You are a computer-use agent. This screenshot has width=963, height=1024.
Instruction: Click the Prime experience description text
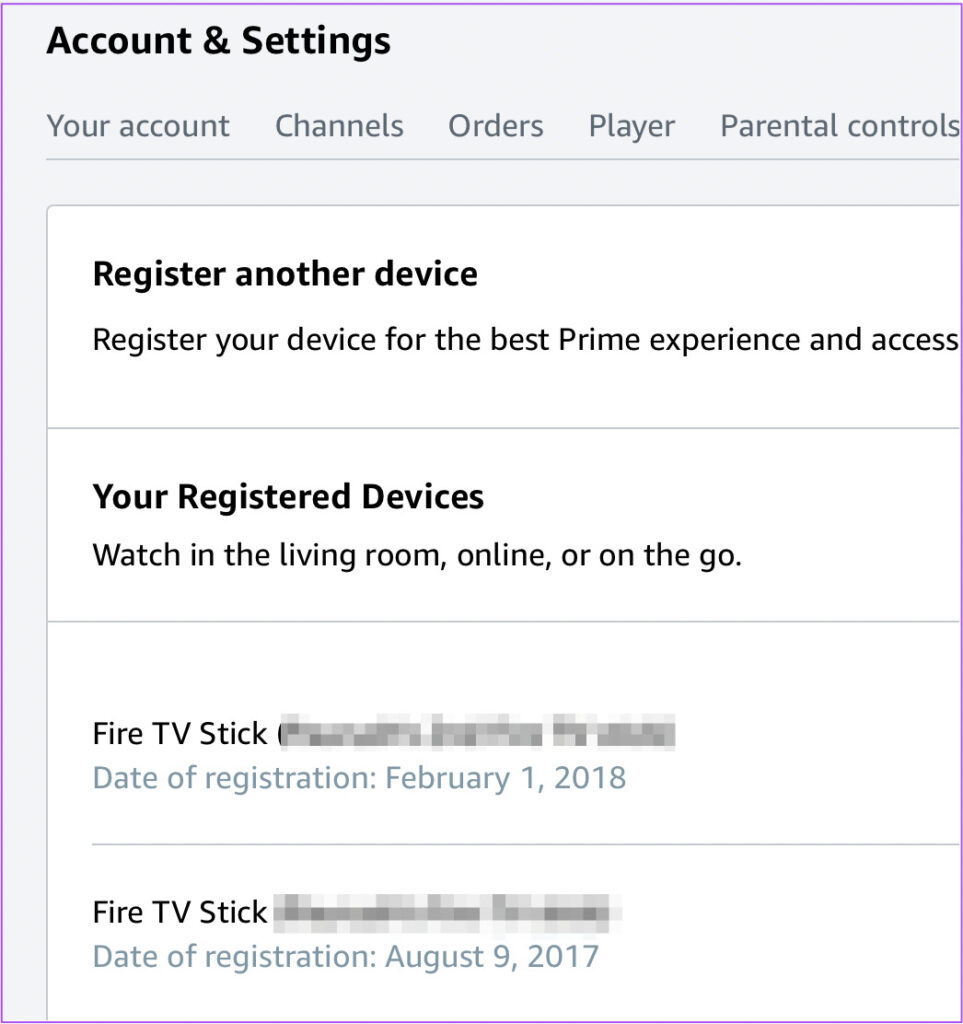pyautogui.click(x=527, y=340)
